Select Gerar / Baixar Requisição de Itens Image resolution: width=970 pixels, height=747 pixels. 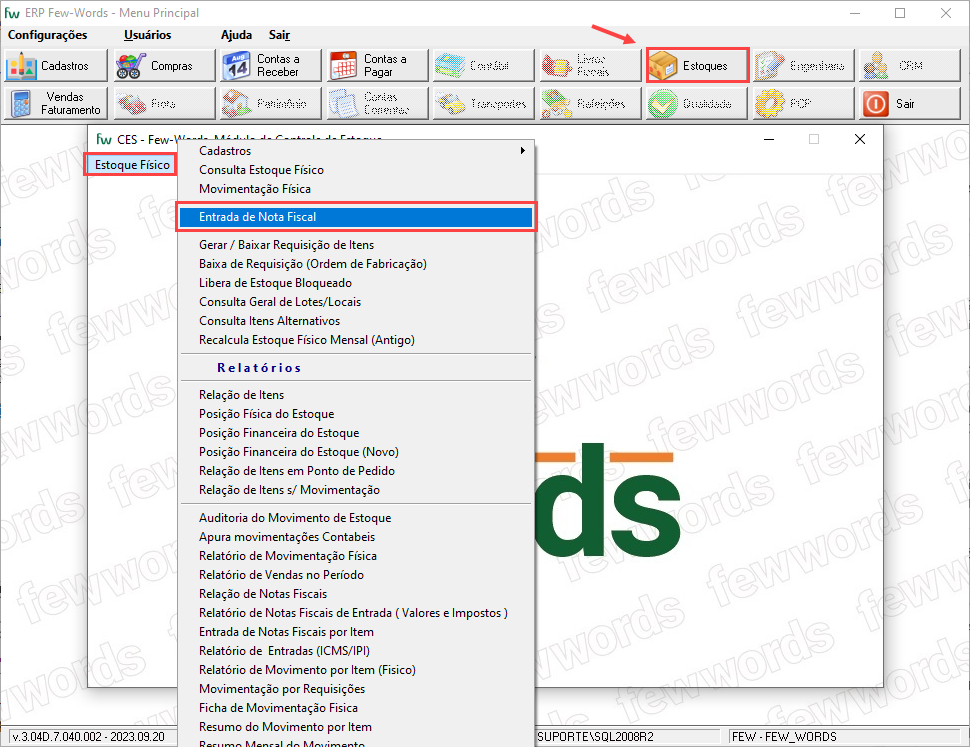tap(356, 245)
